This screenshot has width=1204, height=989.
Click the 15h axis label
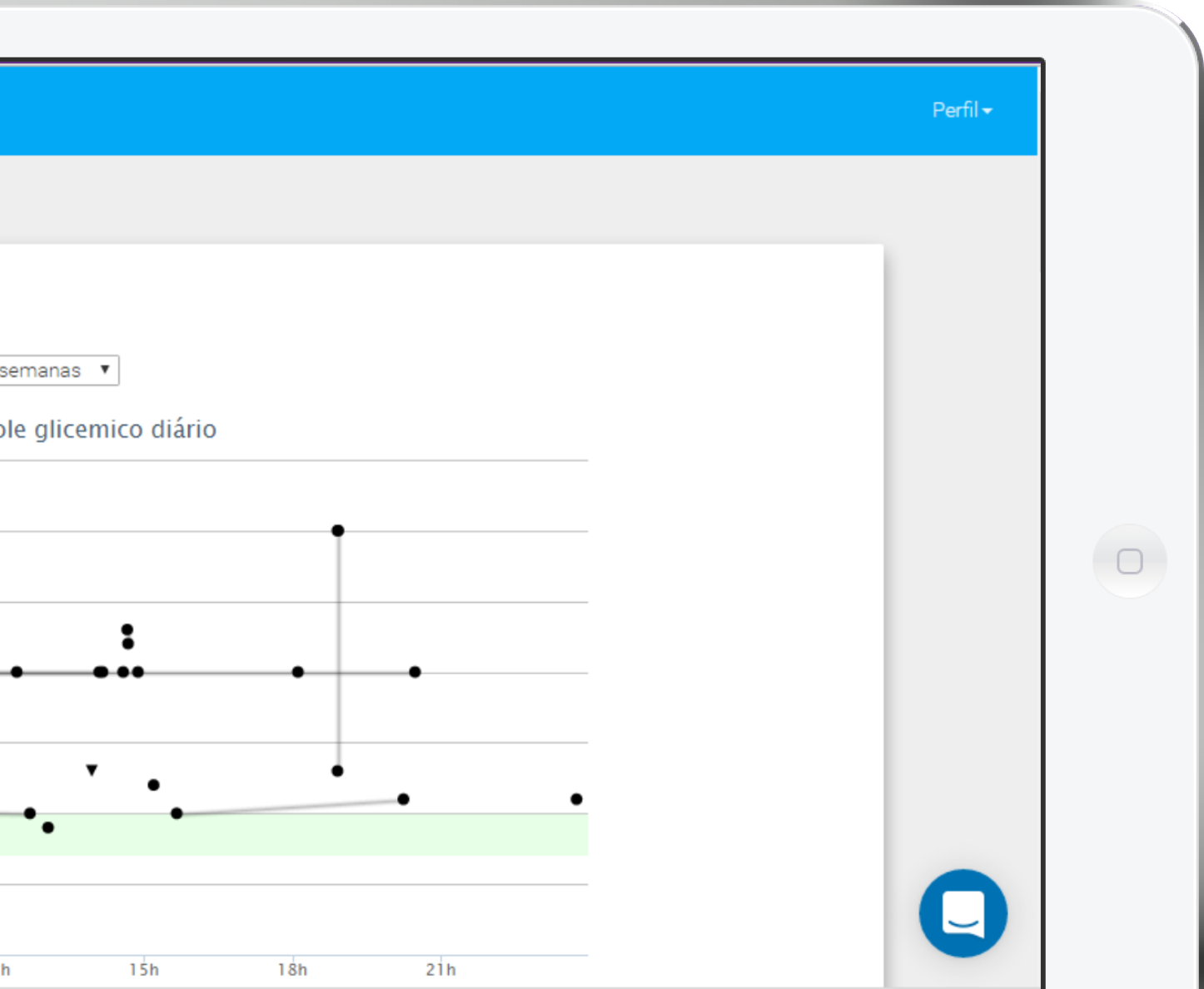143,970
